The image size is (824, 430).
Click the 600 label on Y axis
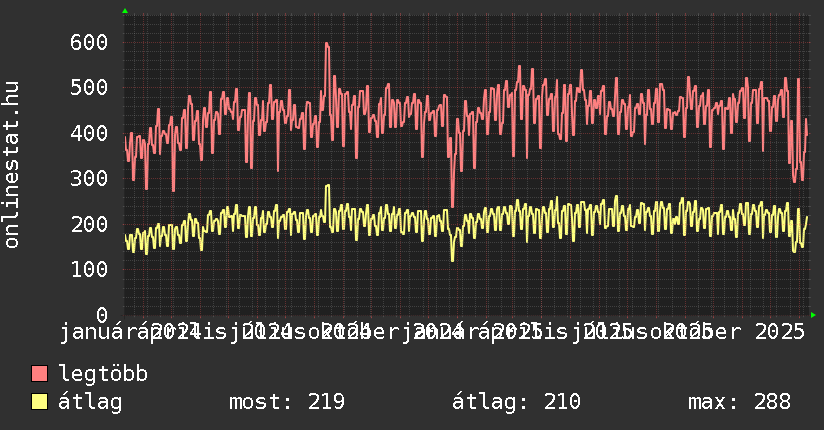click(x=89, y=42)
